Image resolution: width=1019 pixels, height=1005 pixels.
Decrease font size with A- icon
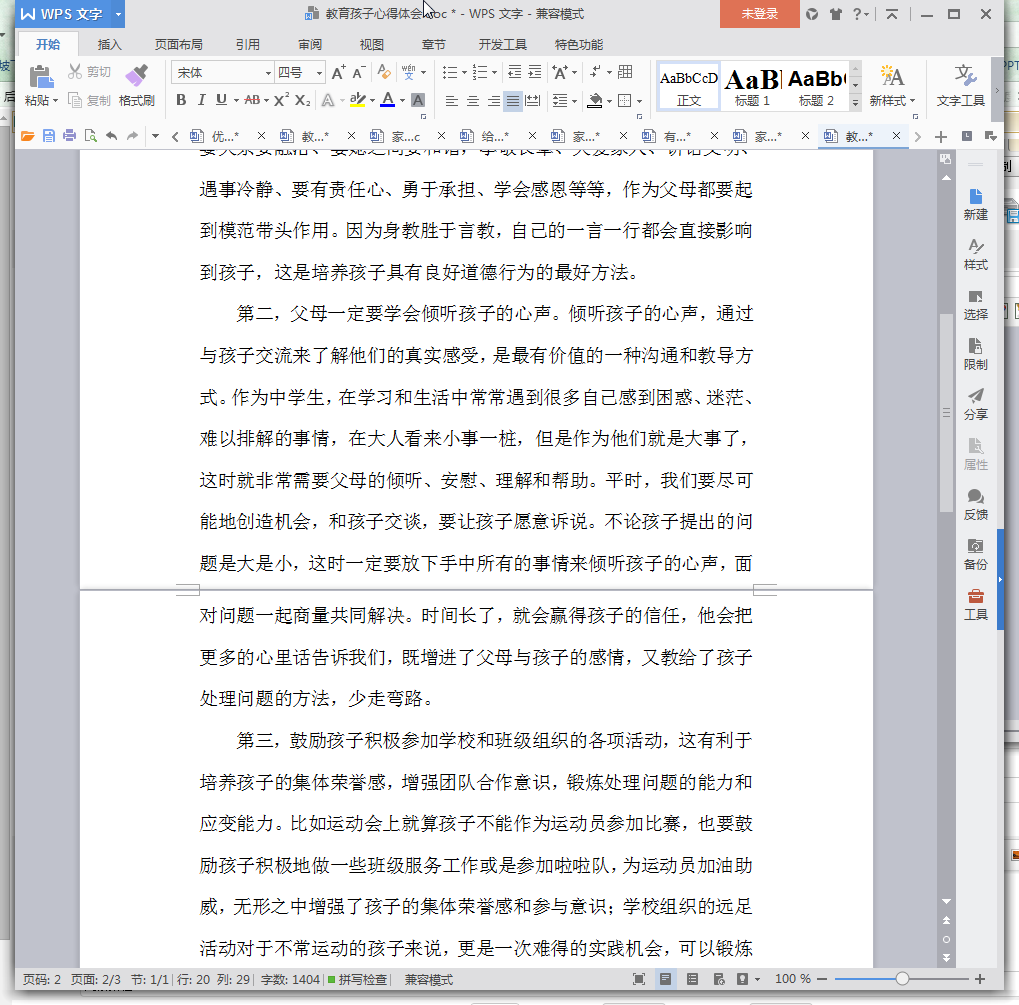pos(359,72)
